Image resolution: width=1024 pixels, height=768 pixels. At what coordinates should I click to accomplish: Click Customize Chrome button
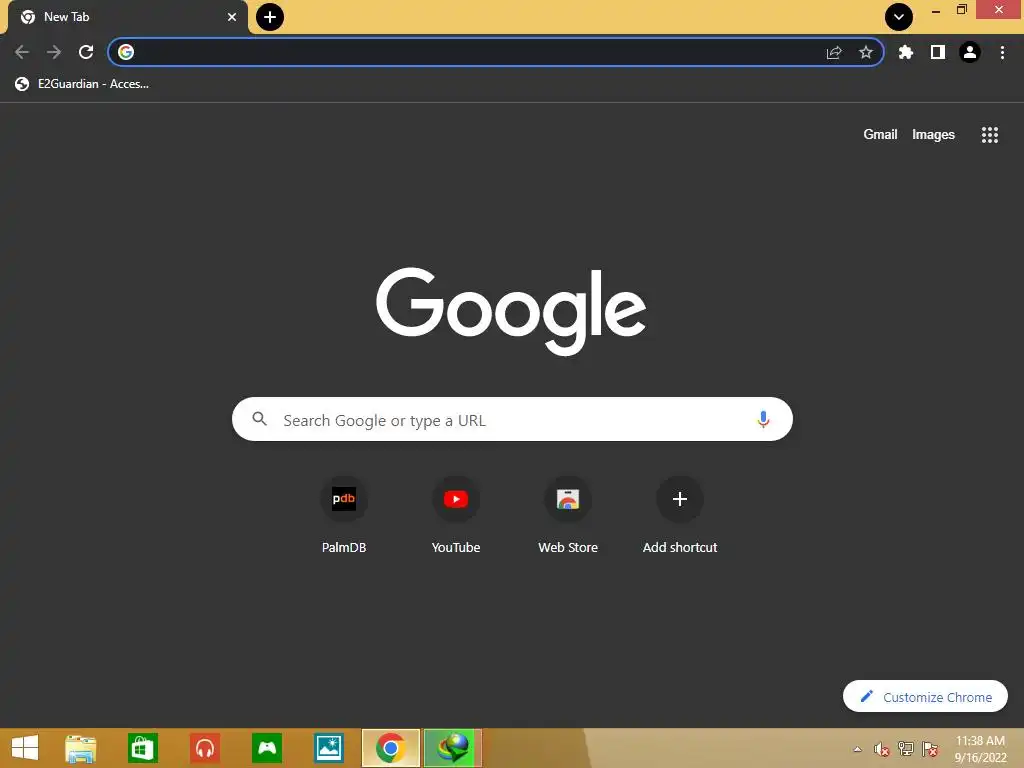pos(925,697)
